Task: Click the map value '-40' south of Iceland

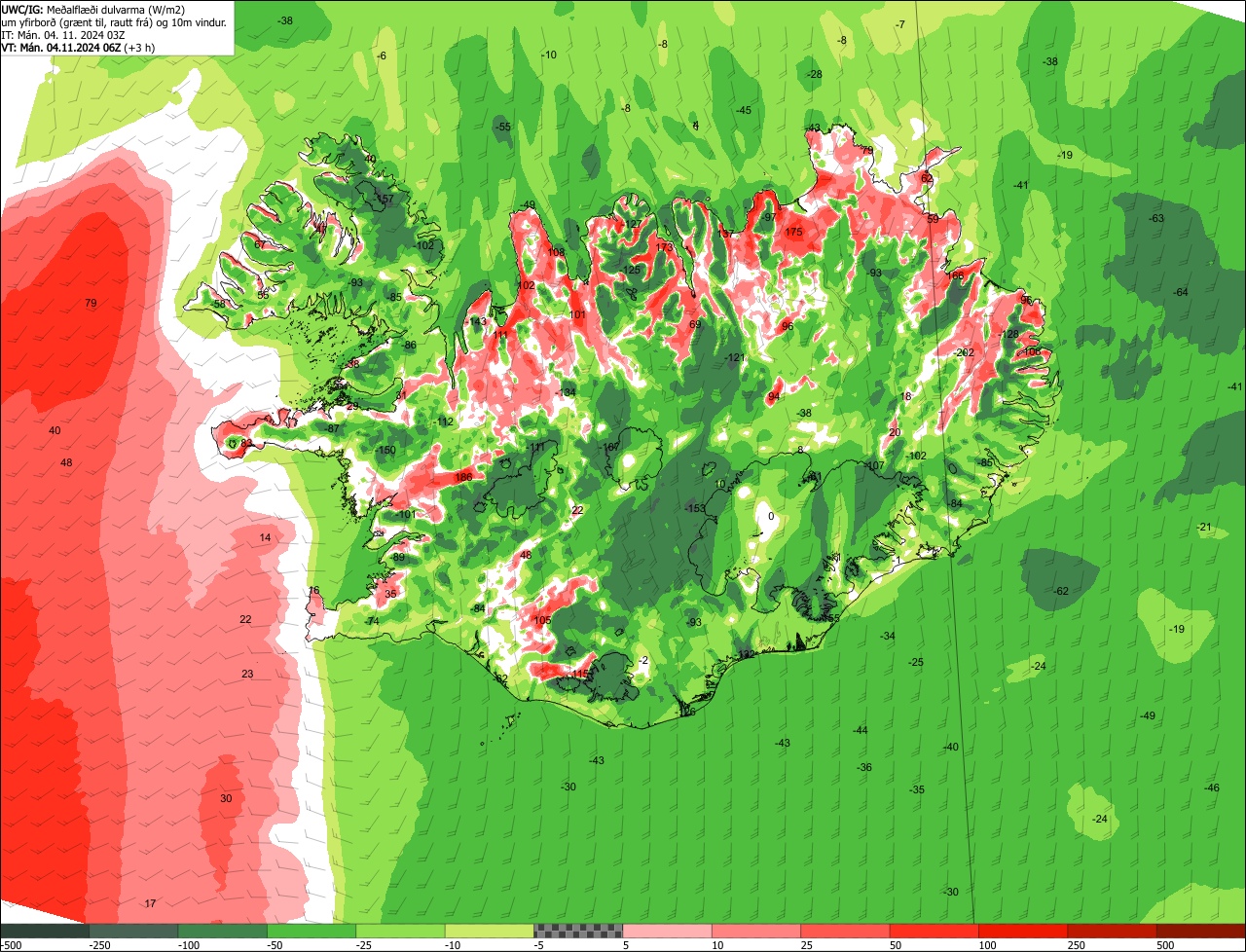Action: pyautogui.click(x=951, y=747)
